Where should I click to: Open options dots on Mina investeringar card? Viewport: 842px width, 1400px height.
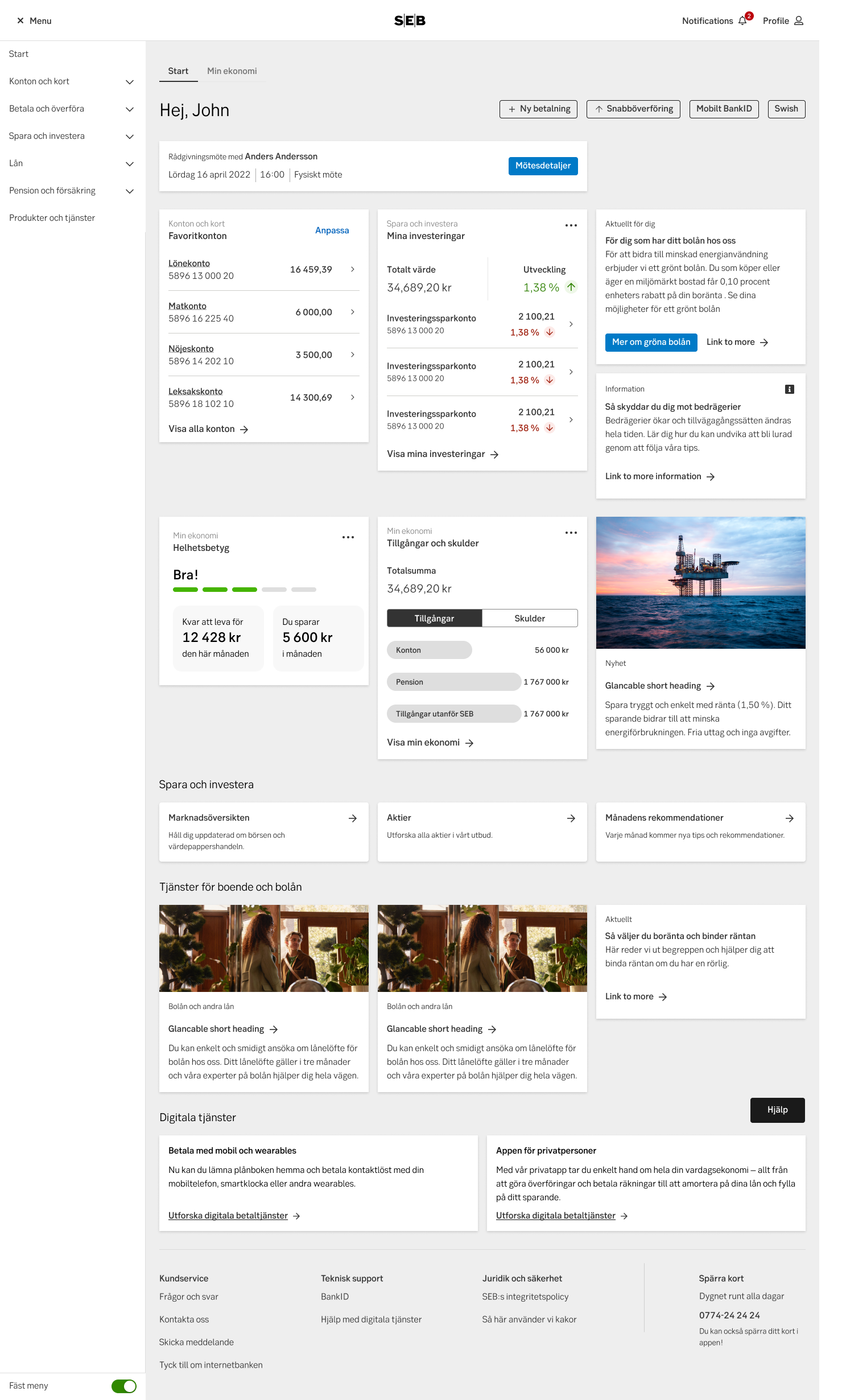[x=571, y=225]
